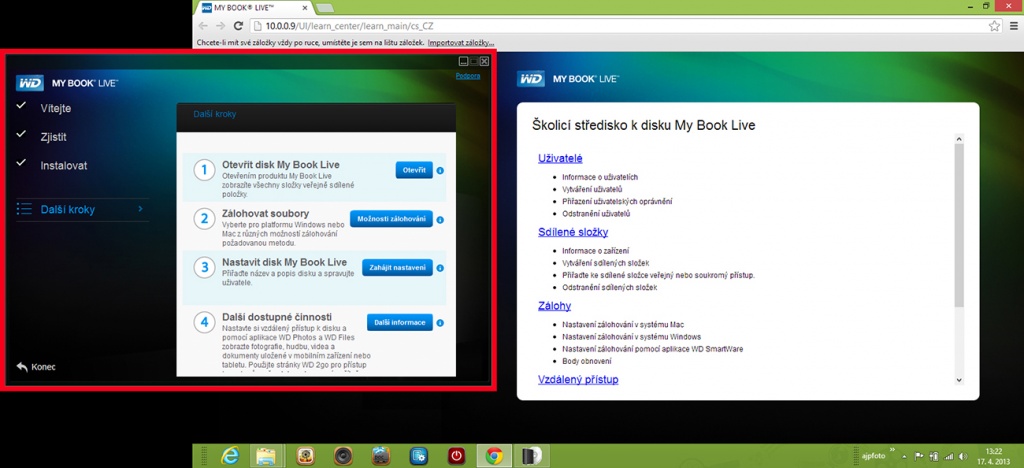Screen dimensions: 1024x468
Task: Click 'Body obnovení' list item
Action: click(x=586, y=361)
